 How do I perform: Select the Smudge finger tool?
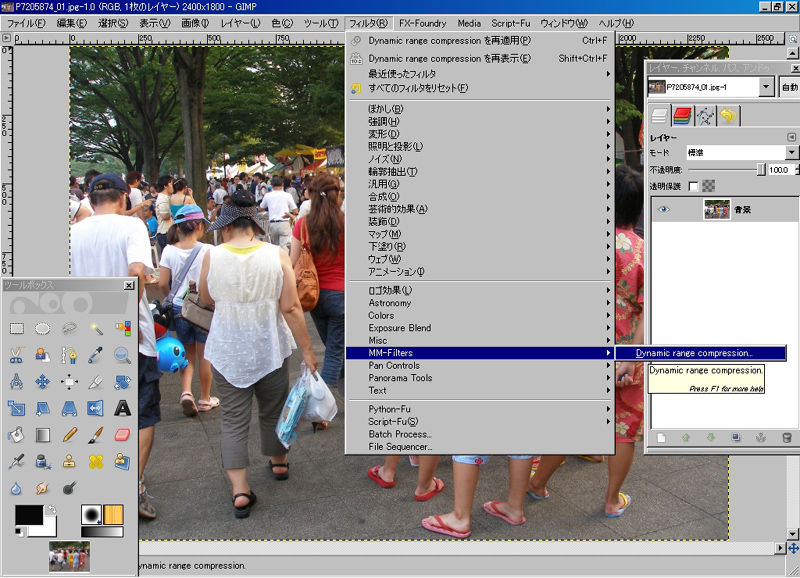pyautogui.click(x=43, y=488)
